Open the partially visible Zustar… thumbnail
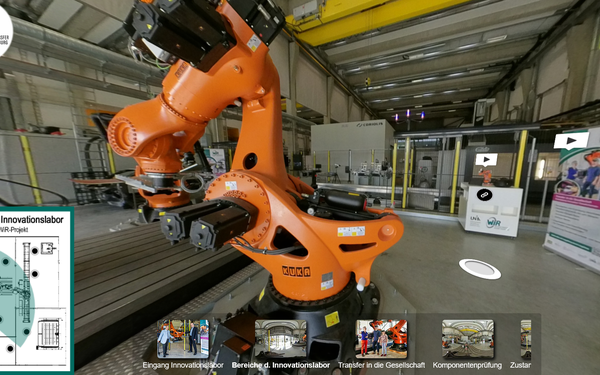The width and height of the screenshot is (600, 375). pyautogui.click(x=526, y=339)
